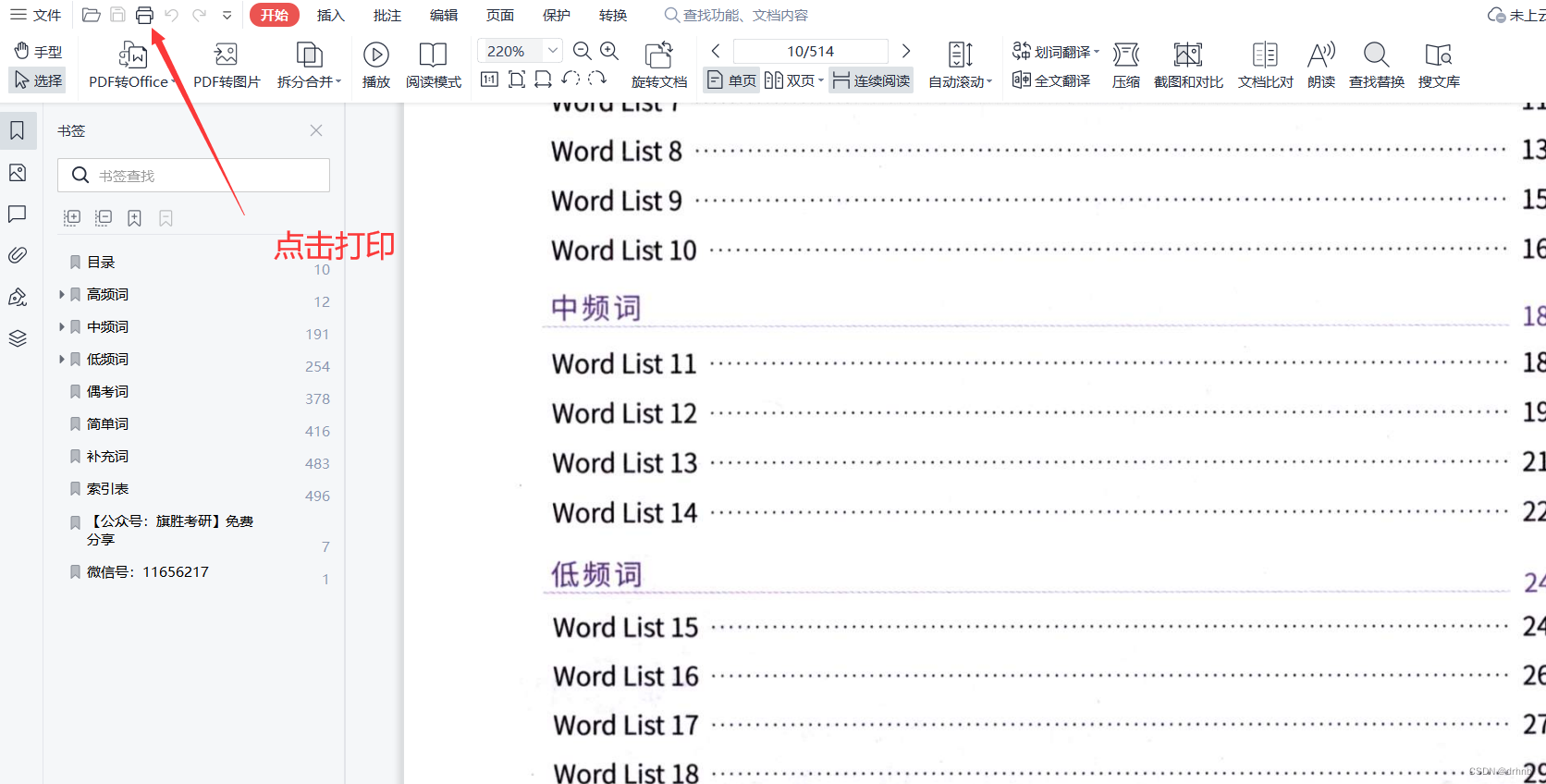Screen dimensions: 1546x784
Task: Enter 阅读模式 reading mode
Action: pyautogui.click(x=433, y=65)
